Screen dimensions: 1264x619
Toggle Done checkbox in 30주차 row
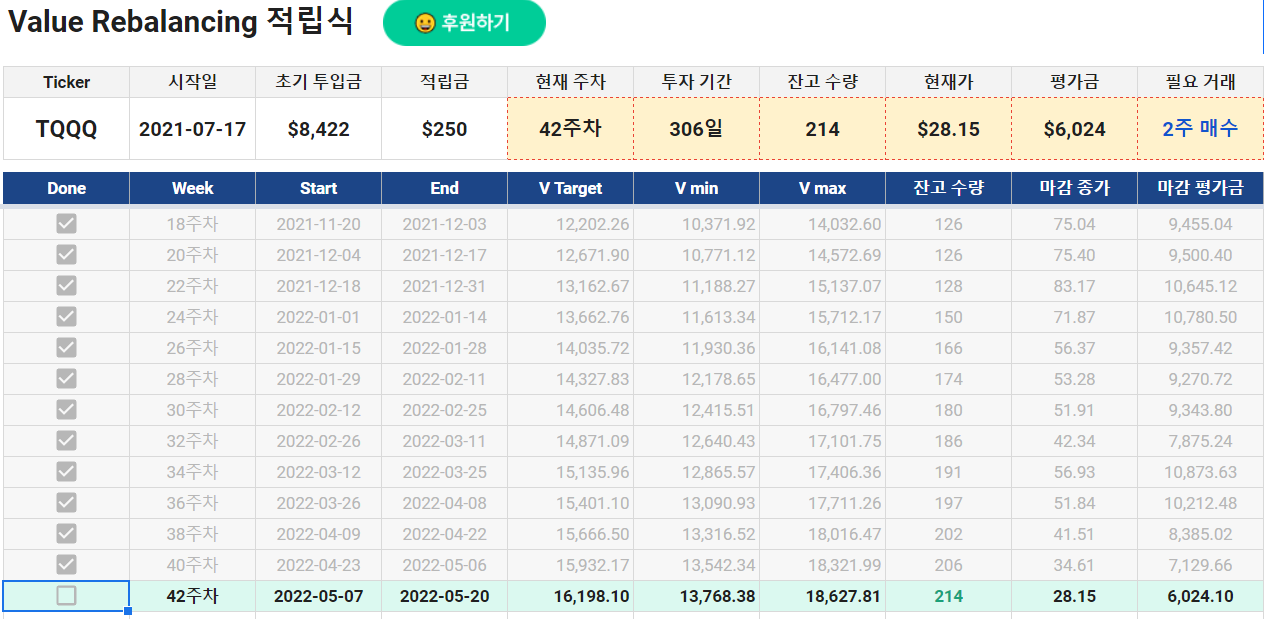[x=66, y=410]
